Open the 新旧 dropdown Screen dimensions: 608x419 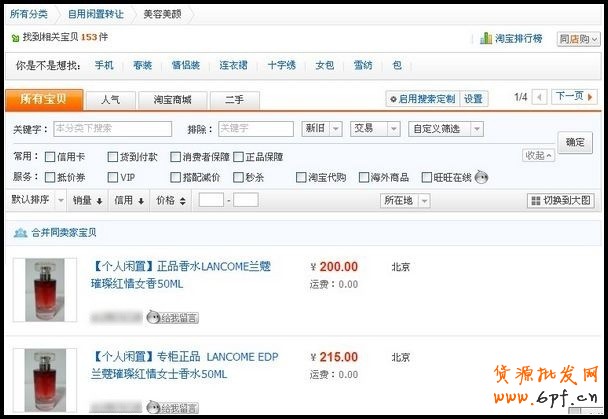coord(322,129)
